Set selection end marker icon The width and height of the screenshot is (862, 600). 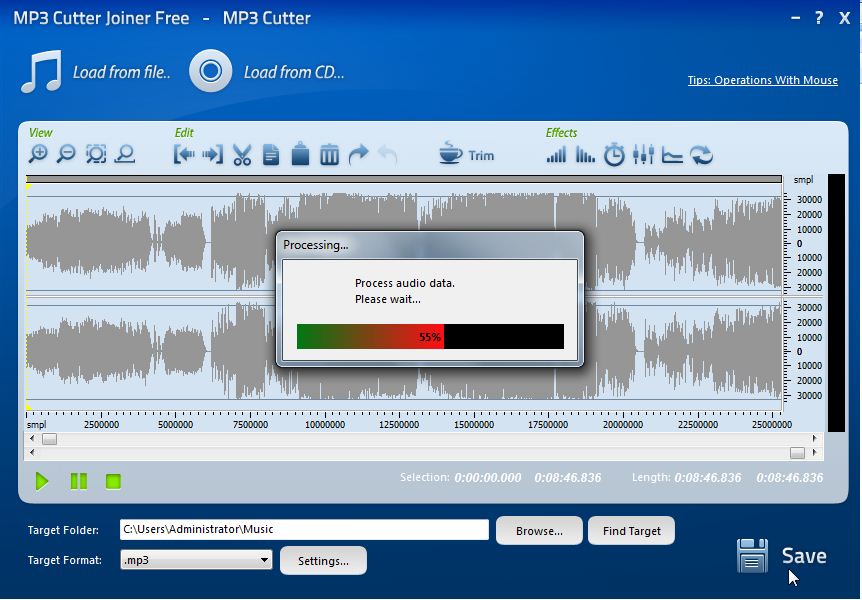coord(213,155)
